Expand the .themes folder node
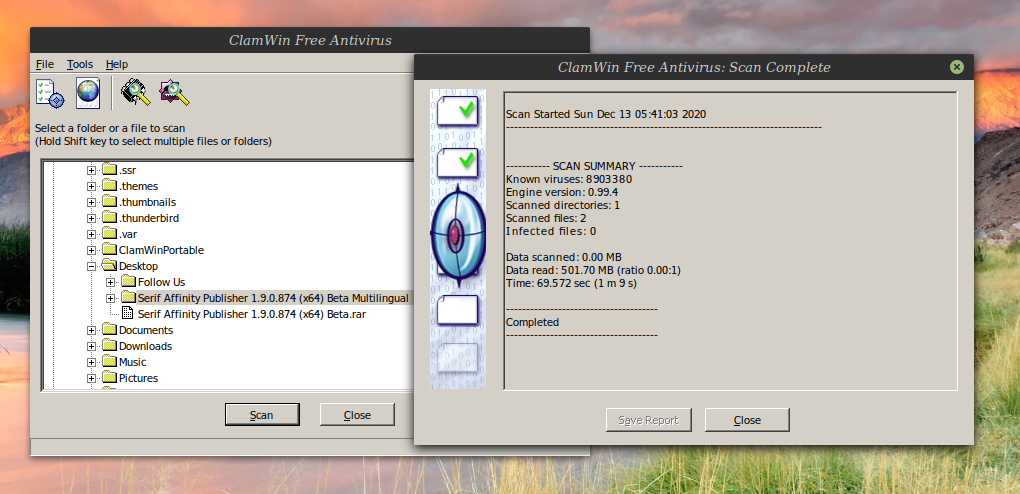Screen dimensions: 1020x494 click(91, 186)
